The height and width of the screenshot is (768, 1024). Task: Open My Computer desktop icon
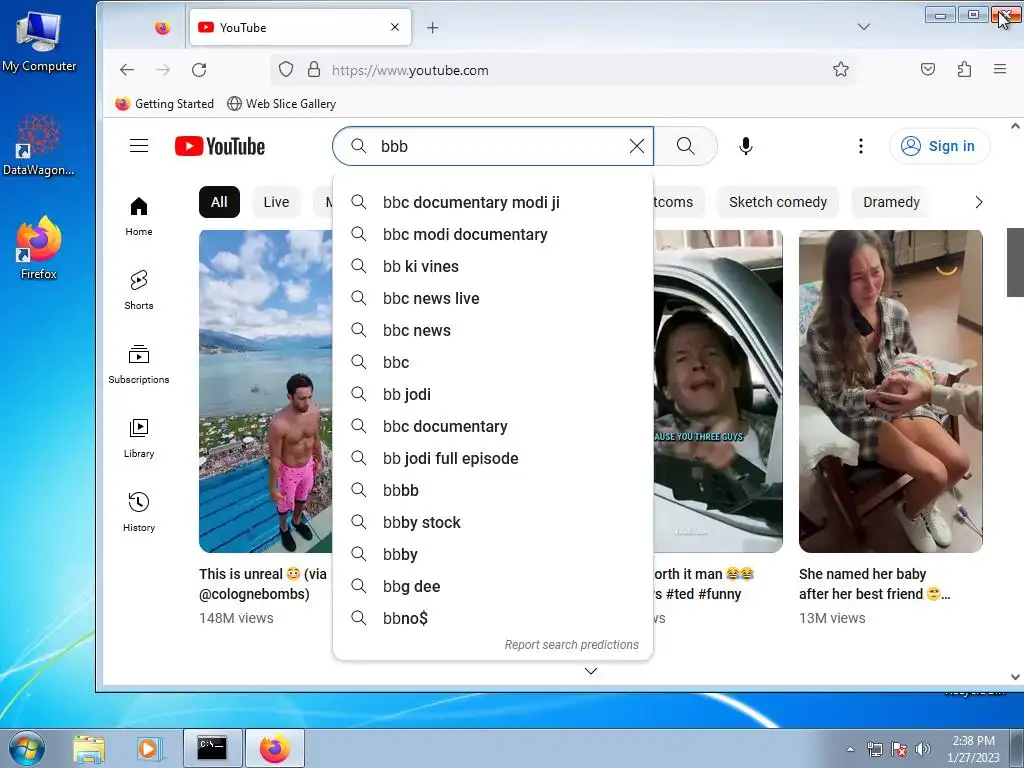coord(39,42)
